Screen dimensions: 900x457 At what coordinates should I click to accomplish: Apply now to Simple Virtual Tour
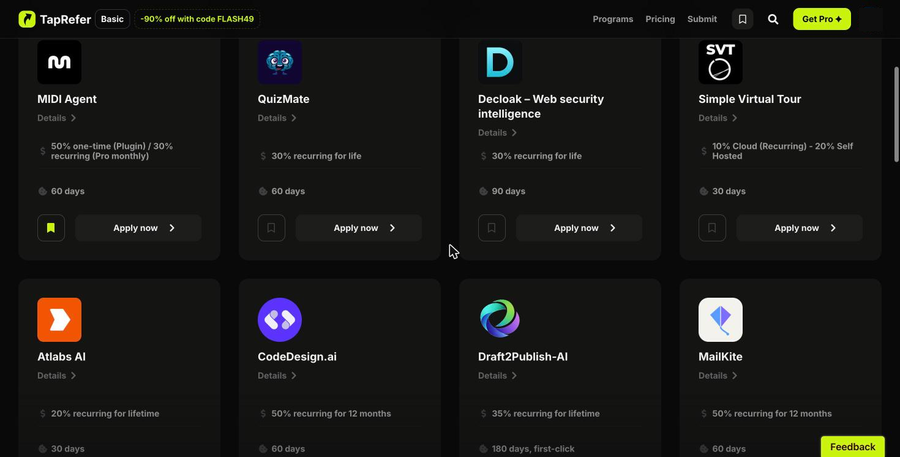tap(800, 228)
